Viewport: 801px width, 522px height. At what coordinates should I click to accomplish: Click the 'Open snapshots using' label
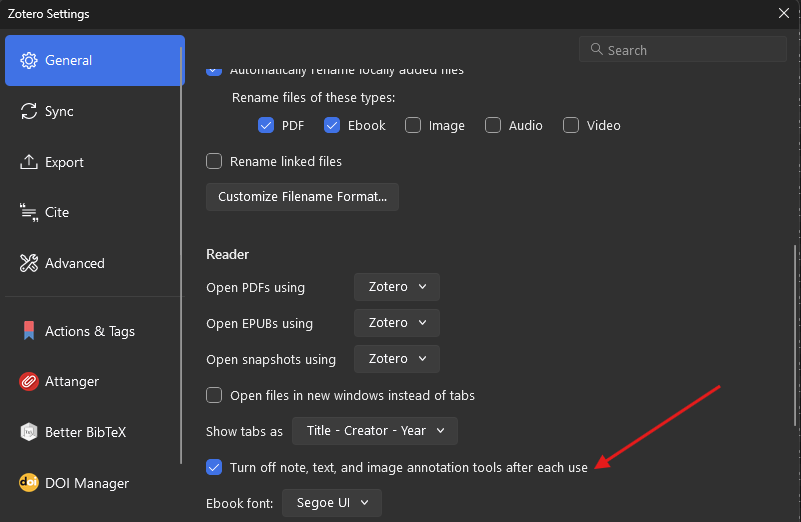pos(271,360)
